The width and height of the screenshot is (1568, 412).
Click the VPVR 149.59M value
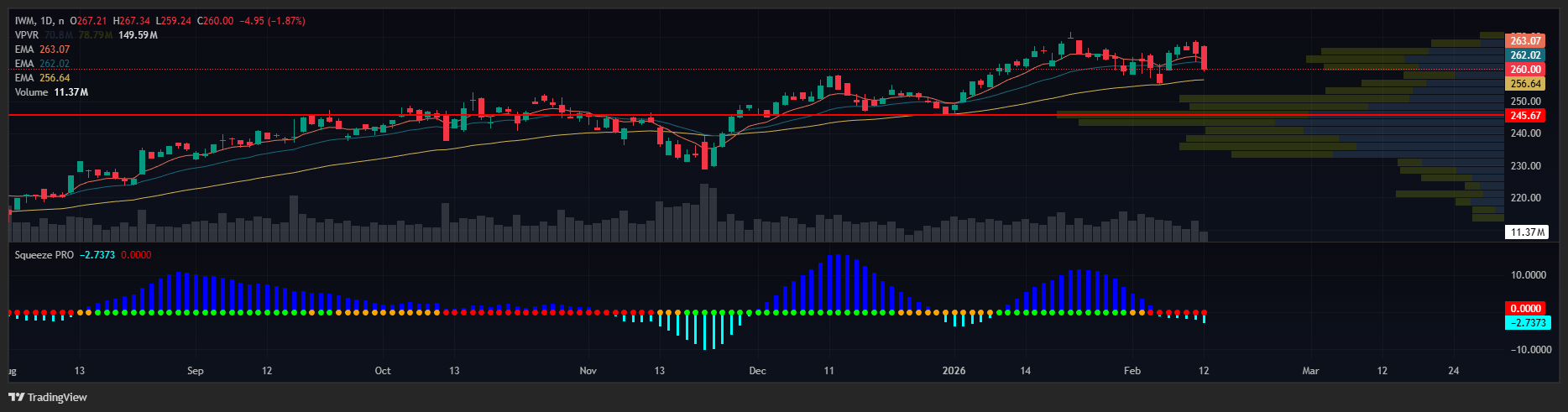point(139,35)
